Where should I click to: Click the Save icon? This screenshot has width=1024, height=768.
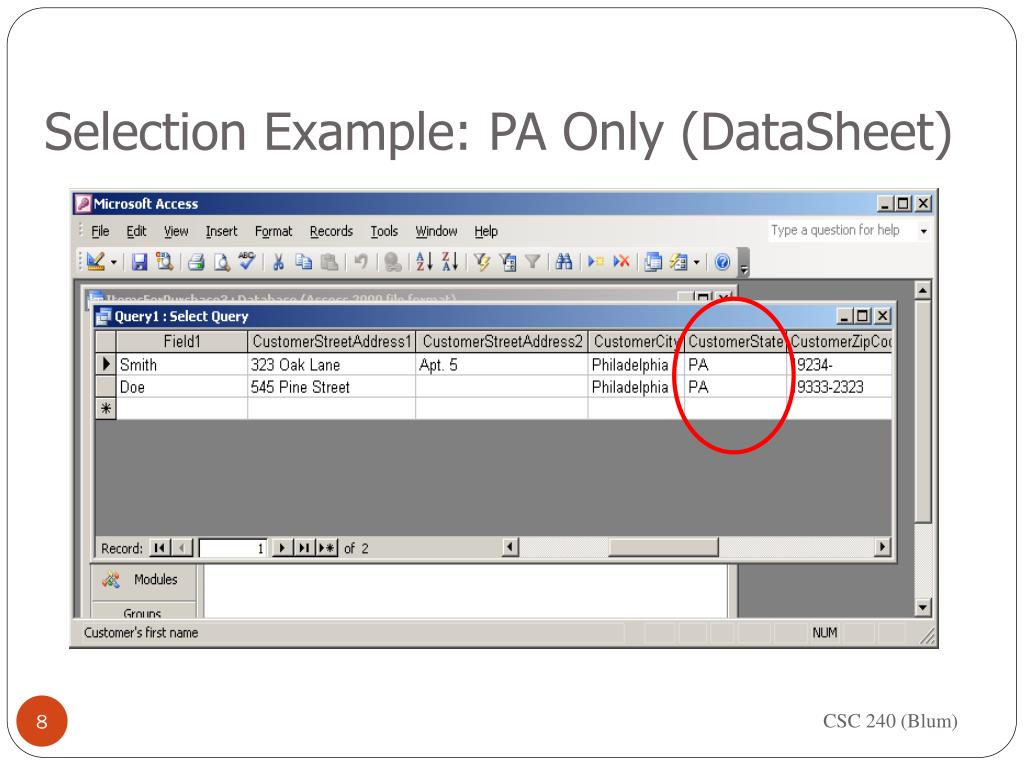click(x=139, y=262)
